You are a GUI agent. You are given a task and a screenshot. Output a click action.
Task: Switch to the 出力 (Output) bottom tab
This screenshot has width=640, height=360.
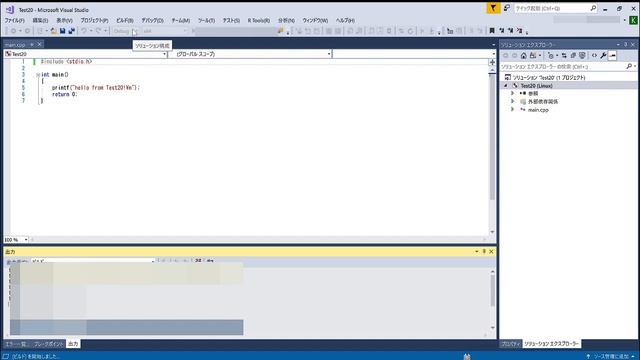pyautogui.click(x=73, y=344)
